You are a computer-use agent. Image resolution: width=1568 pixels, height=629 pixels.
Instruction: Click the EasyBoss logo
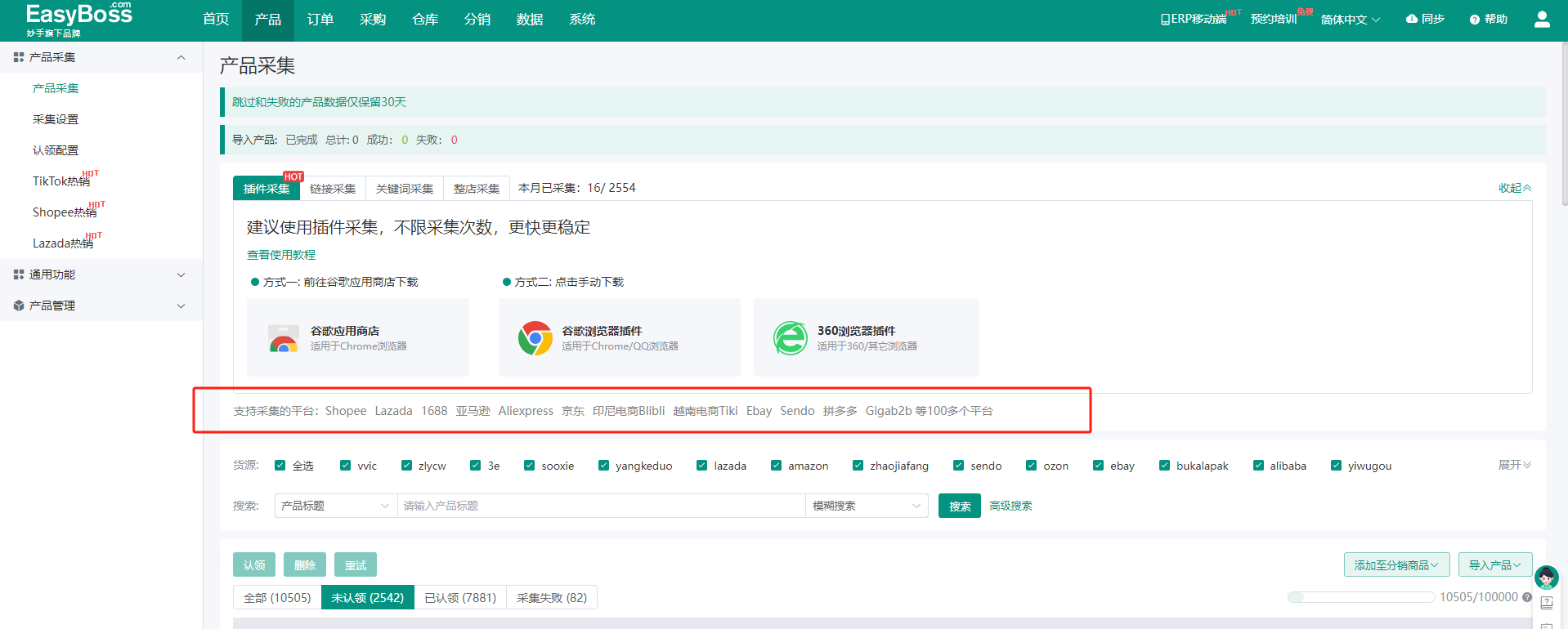[x=78, y=20]
